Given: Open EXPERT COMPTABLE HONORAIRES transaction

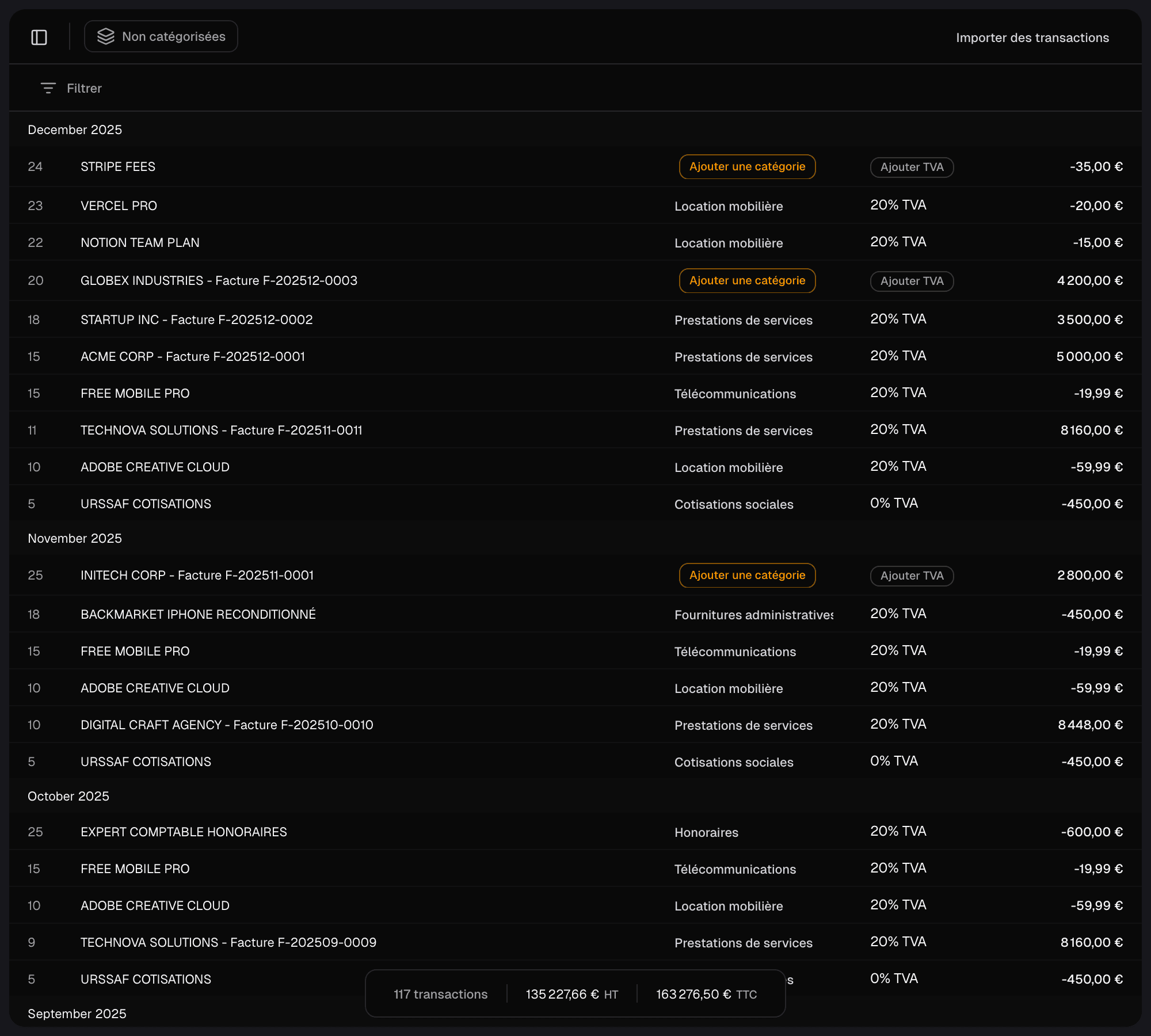Looking at the screenshot, I should point(184,832).
